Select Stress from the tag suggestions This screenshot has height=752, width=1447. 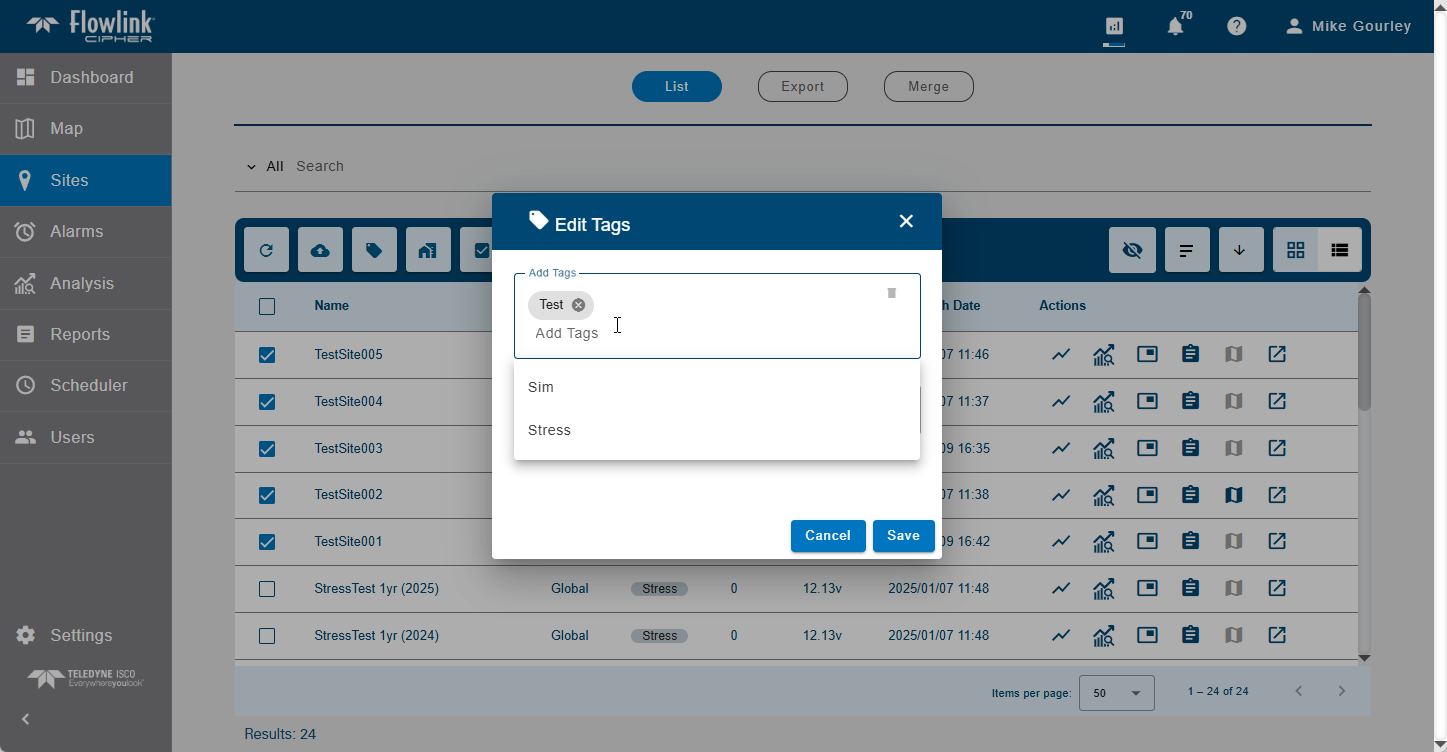(550, 430)
